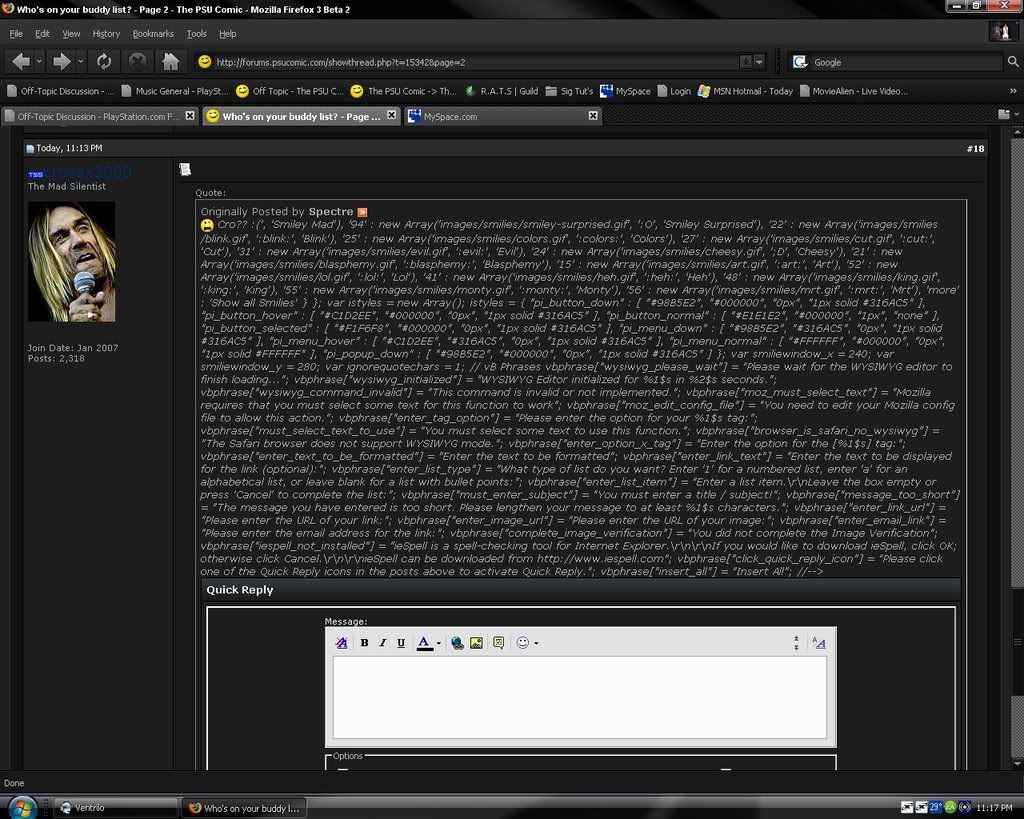
Task: Open search engine selector icon
Action: point(800,62)
